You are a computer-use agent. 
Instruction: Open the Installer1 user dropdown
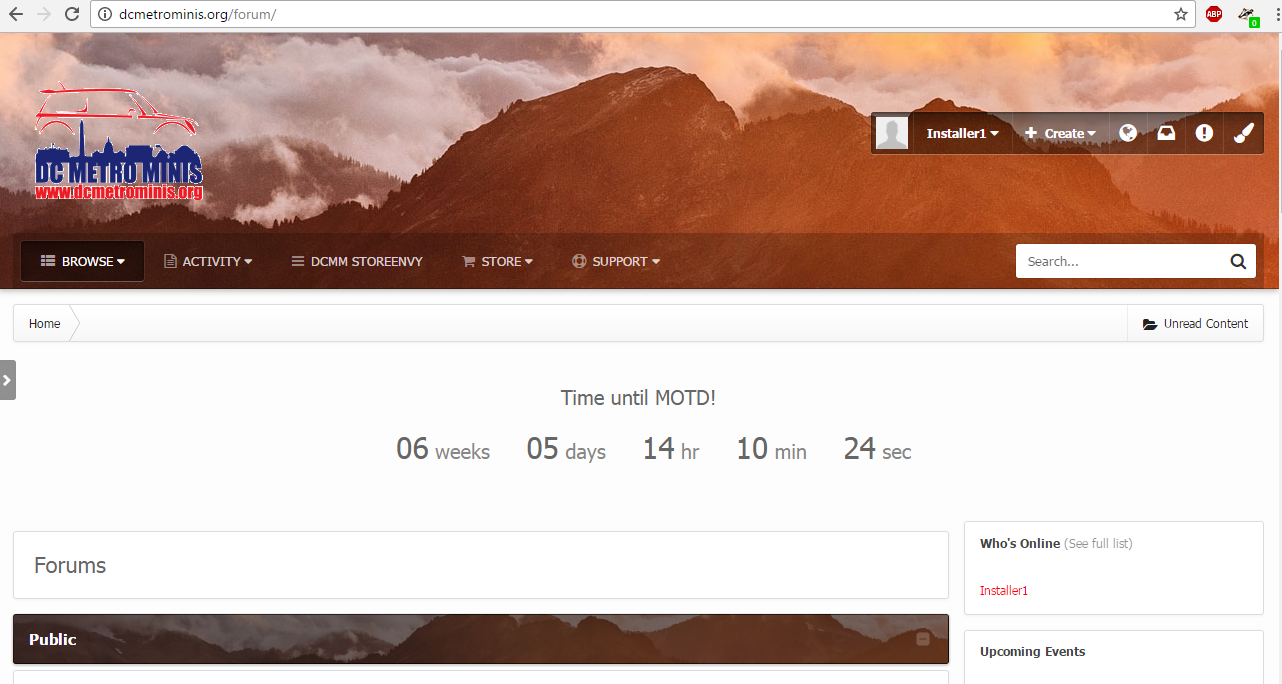pyautogui.click(x=962, y=133)
